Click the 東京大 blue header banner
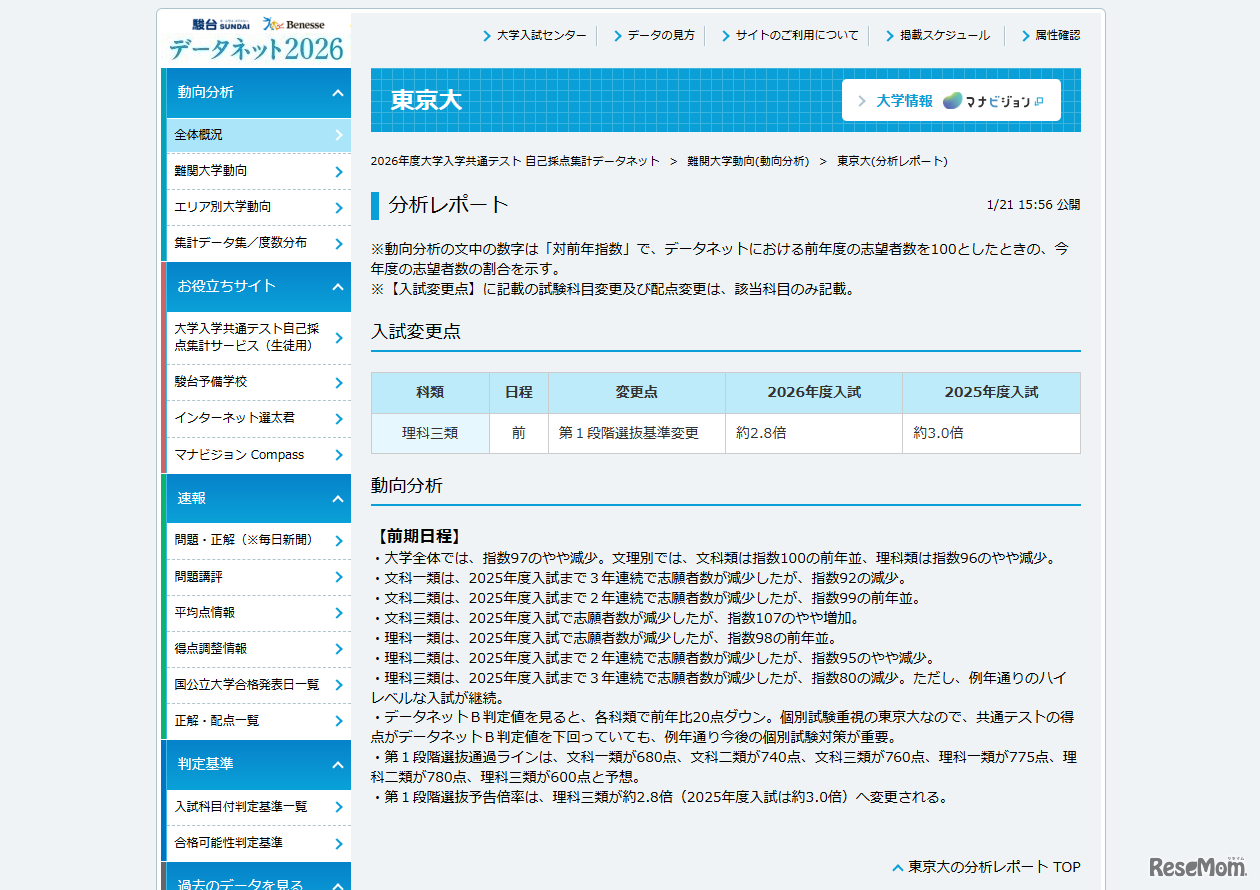The image size is (1260, 890). 600,100
